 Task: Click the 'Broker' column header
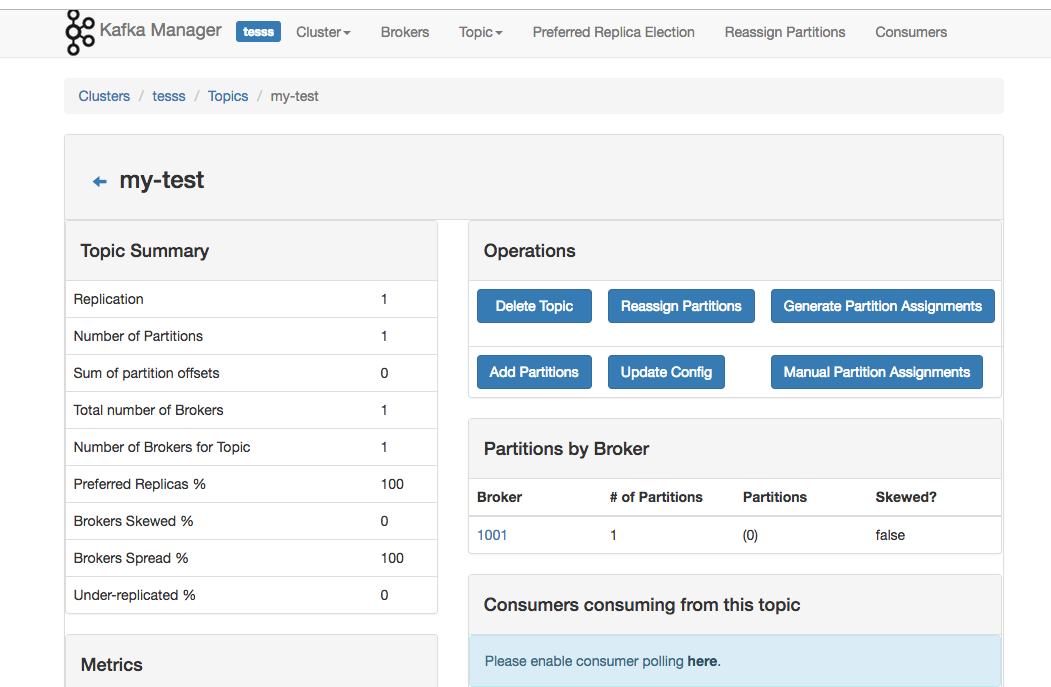click(x=499, y=497)
